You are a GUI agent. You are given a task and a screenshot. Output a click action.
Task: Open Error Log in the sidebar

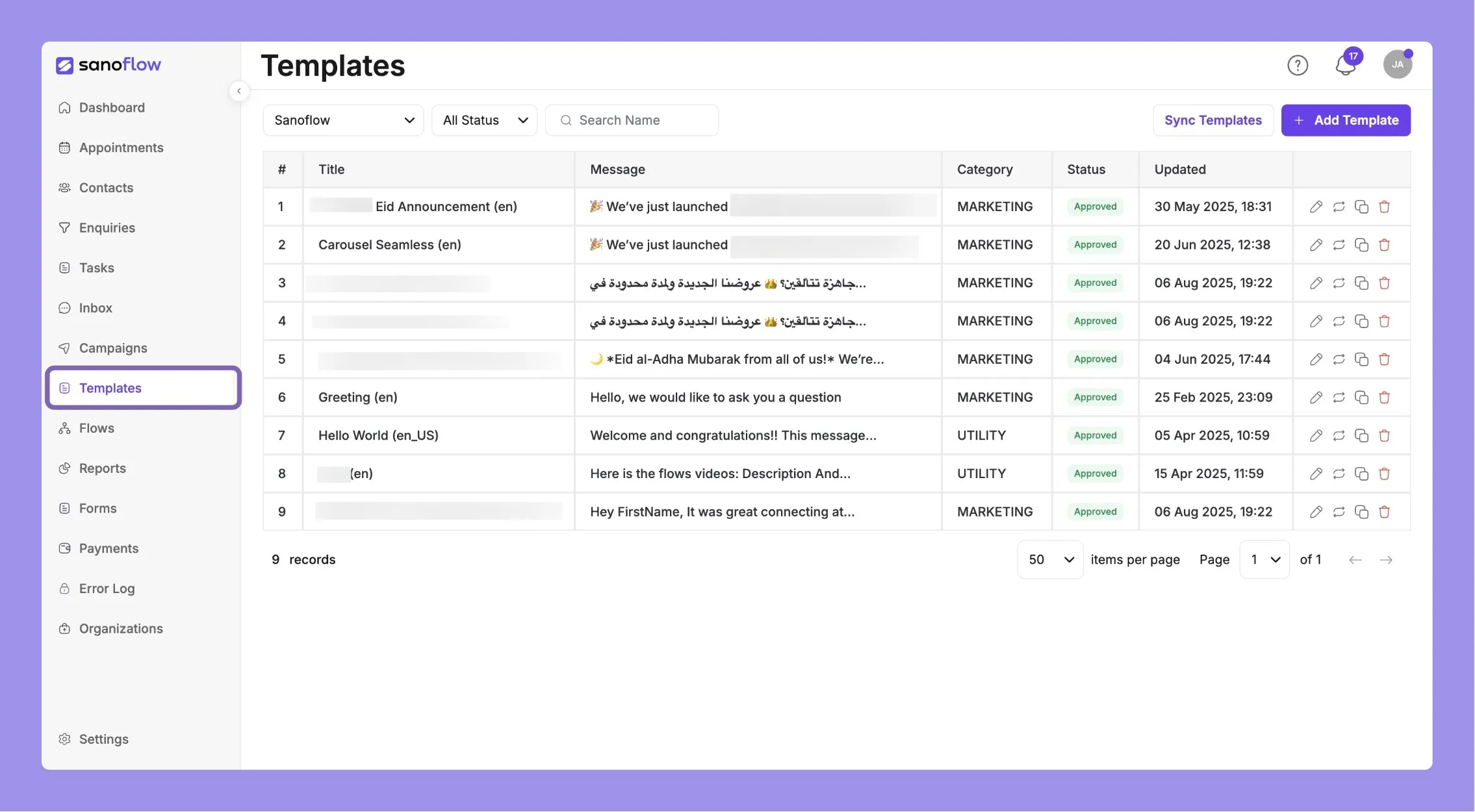pos(107,589)
